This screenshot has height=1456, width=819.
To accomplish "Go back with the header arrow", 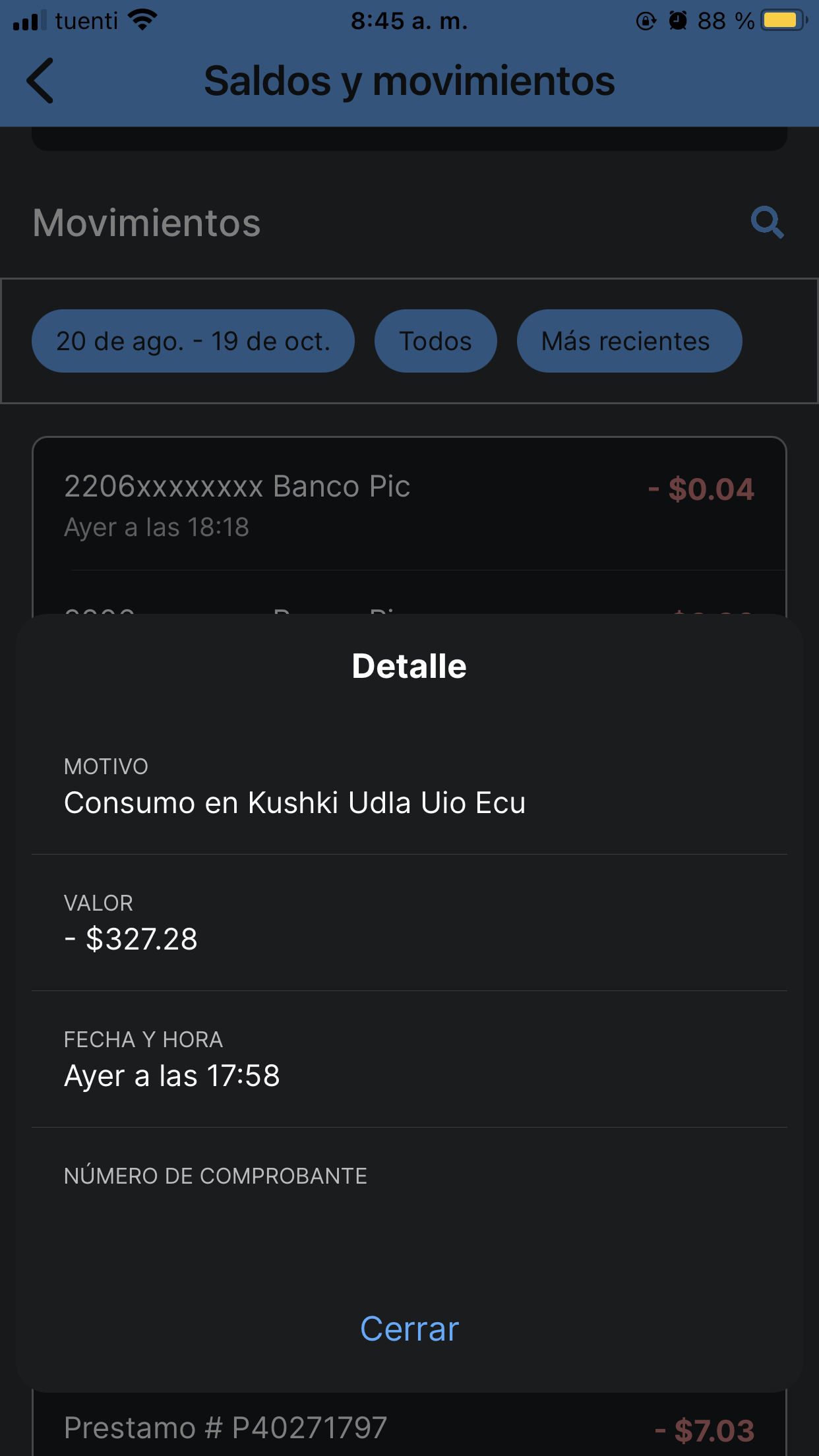I will click(x=41, y=81).
